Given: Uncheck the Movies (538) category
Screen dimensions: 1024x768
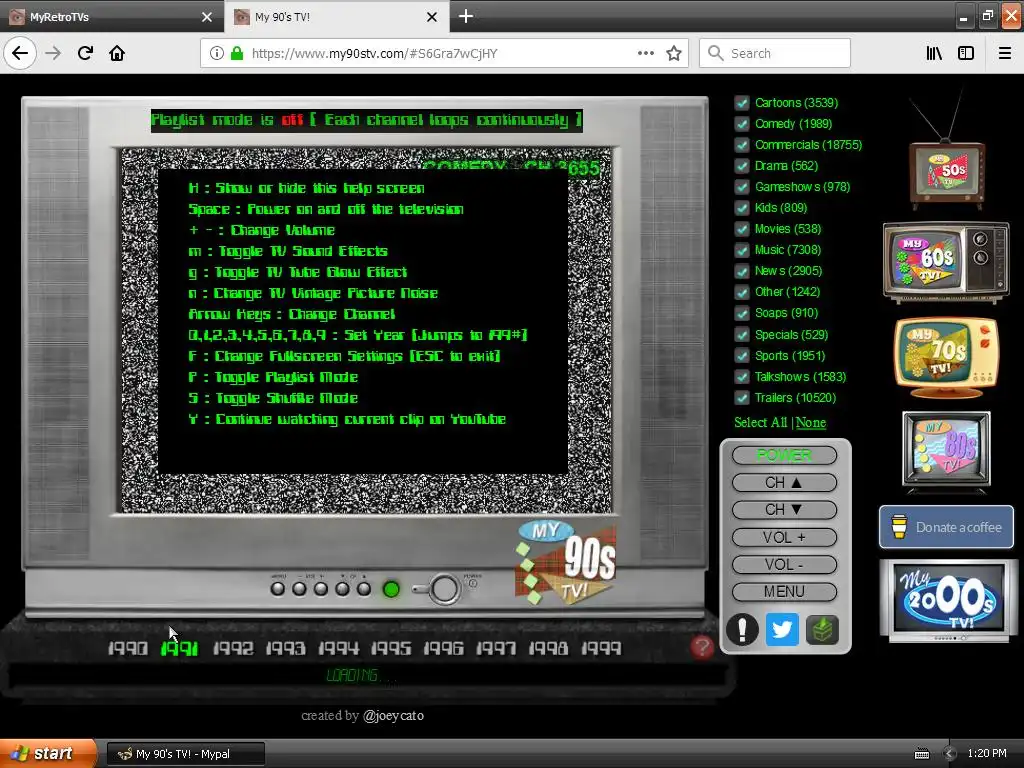Looking at the screenshot, I should click(742, 229).
